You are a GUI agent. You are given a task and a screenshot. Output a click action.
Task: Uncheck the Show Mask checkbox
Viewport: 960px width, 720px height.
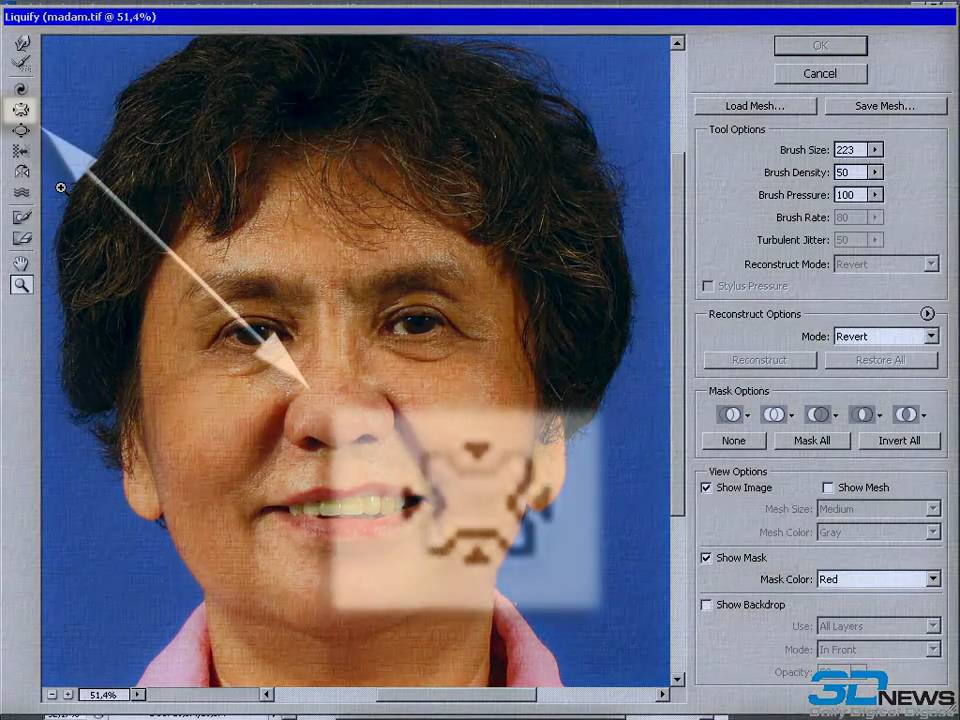pos(707,558)
